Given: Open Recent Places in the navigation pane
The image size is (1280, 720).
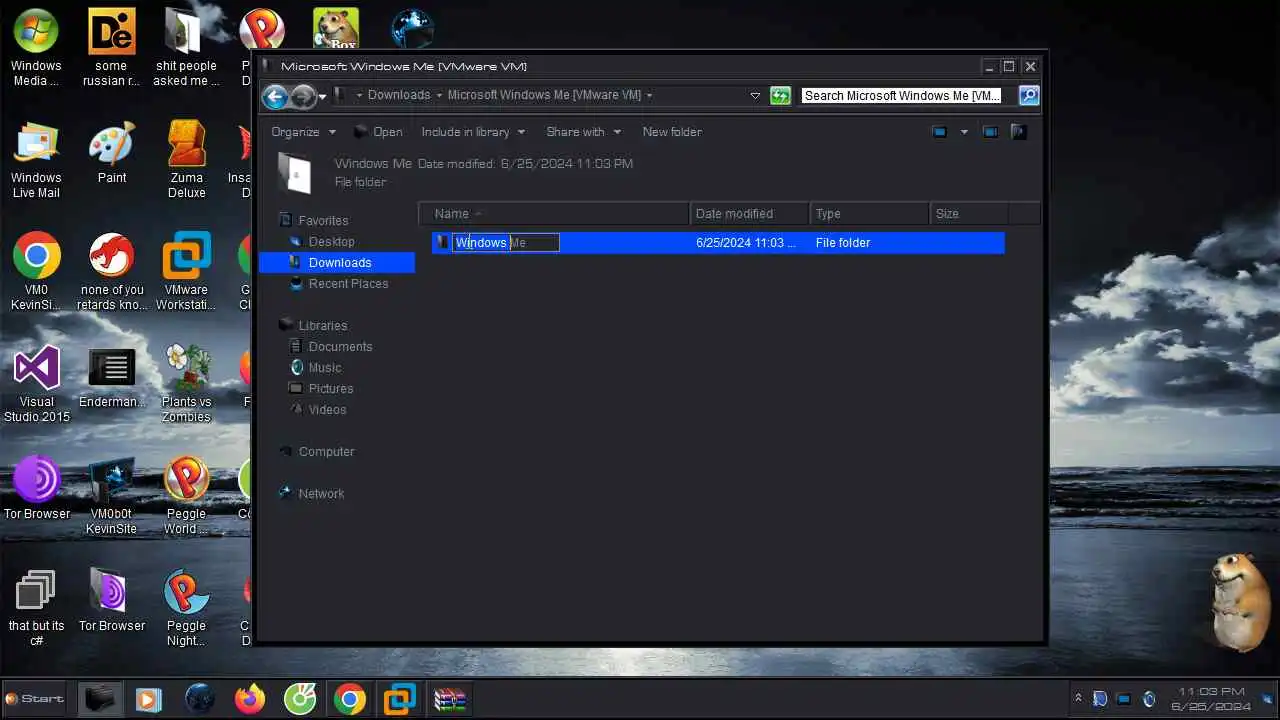Looking at the screenshot, I should tap(348, 283).
